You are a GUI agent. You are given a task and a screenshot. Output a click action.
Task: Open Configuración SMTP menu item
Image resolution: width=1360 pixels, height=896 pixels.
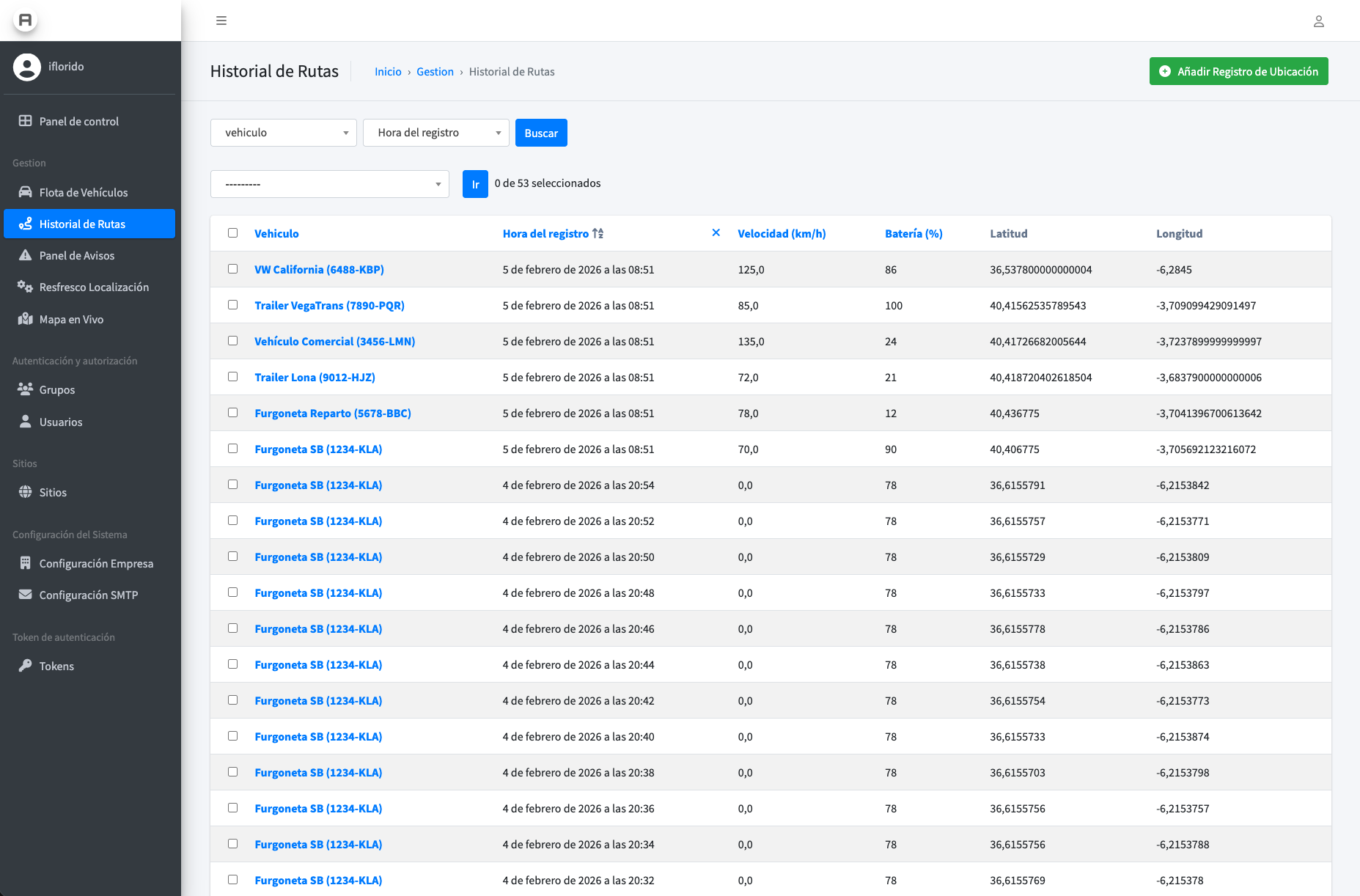[88, 595]
